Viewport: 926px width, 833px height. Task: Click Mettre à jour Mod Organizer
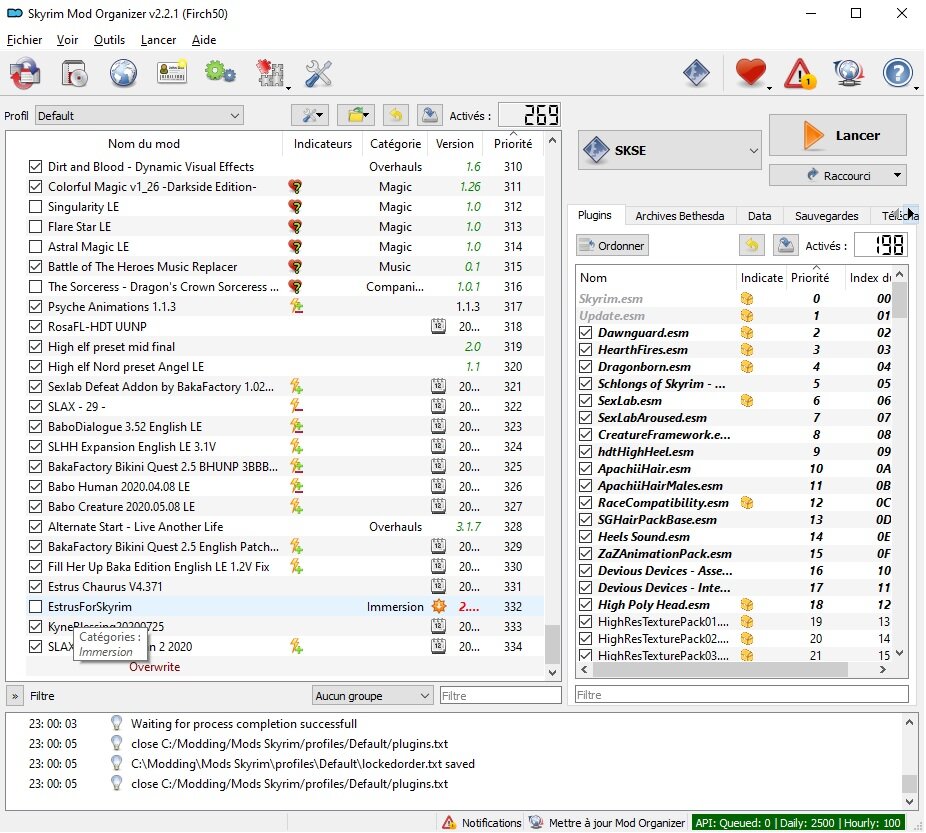pyautogui.click(x=607, y=822)
